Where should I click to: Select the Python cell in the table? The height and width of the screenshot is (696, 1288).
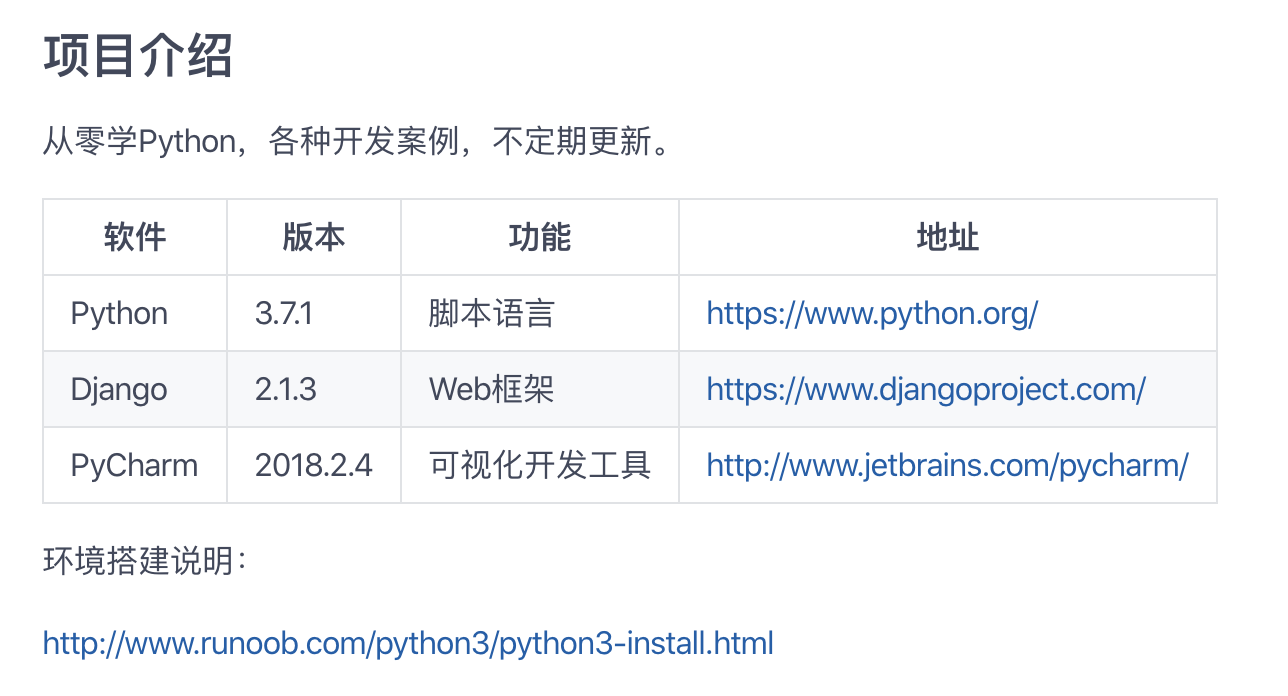(135, 313)
